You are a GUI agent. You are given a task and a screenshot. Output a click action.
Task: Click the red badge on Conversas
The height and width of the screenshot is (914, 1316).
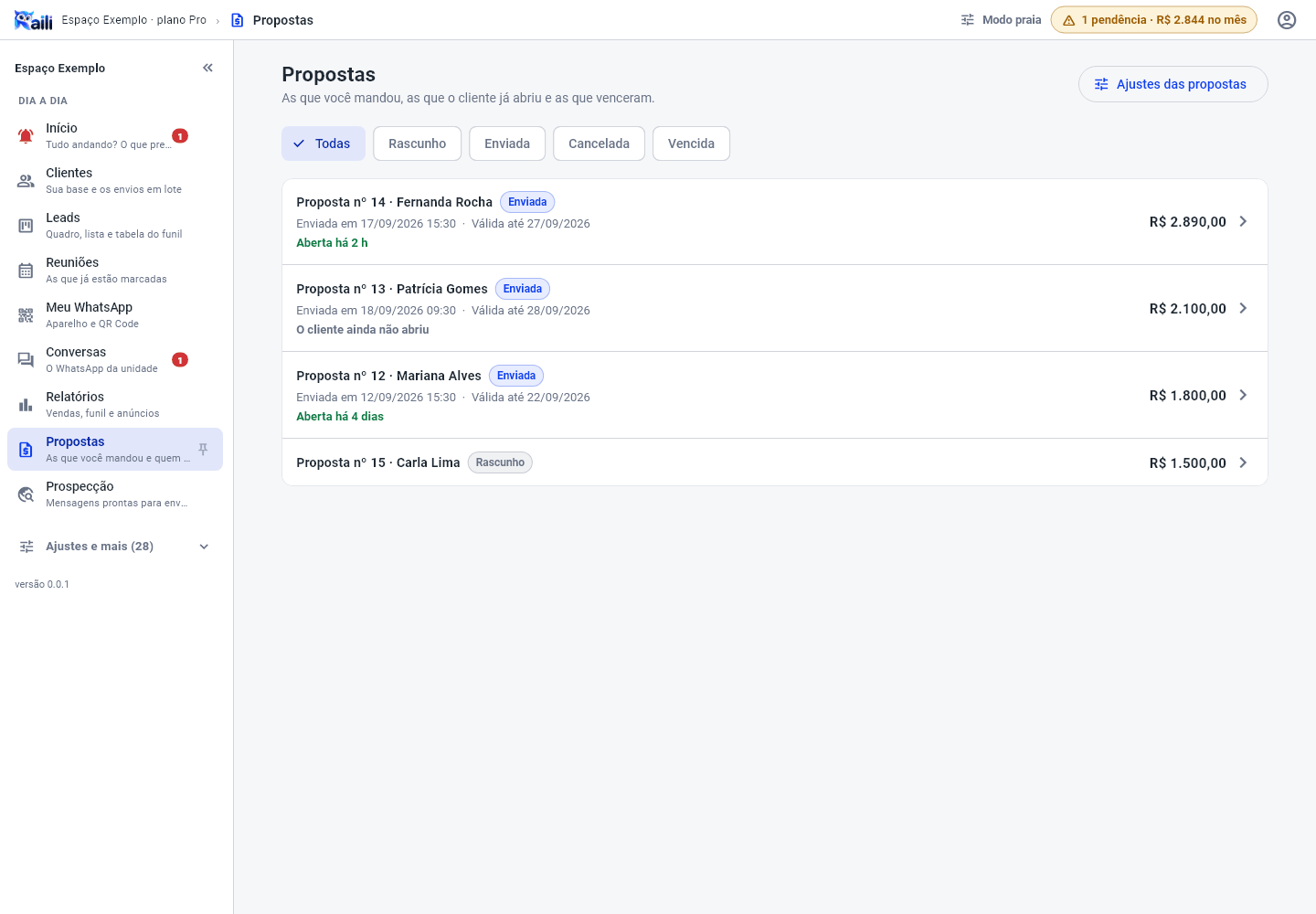click(x=180, y=360)
